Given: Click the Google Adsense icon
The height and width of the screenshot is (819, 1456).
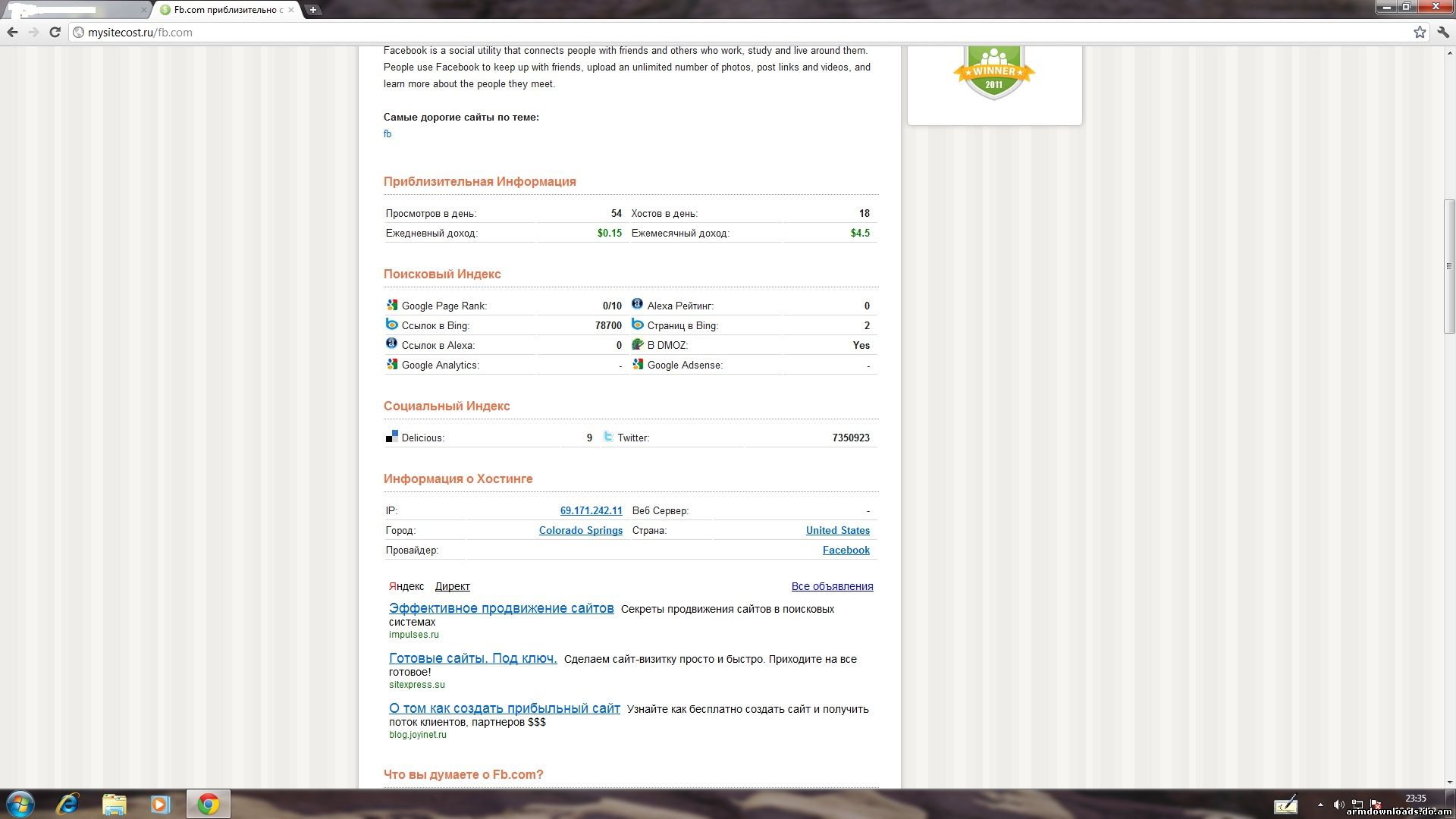Looking at the screenshot, I should pyautogui.click(x=638, y=364).
